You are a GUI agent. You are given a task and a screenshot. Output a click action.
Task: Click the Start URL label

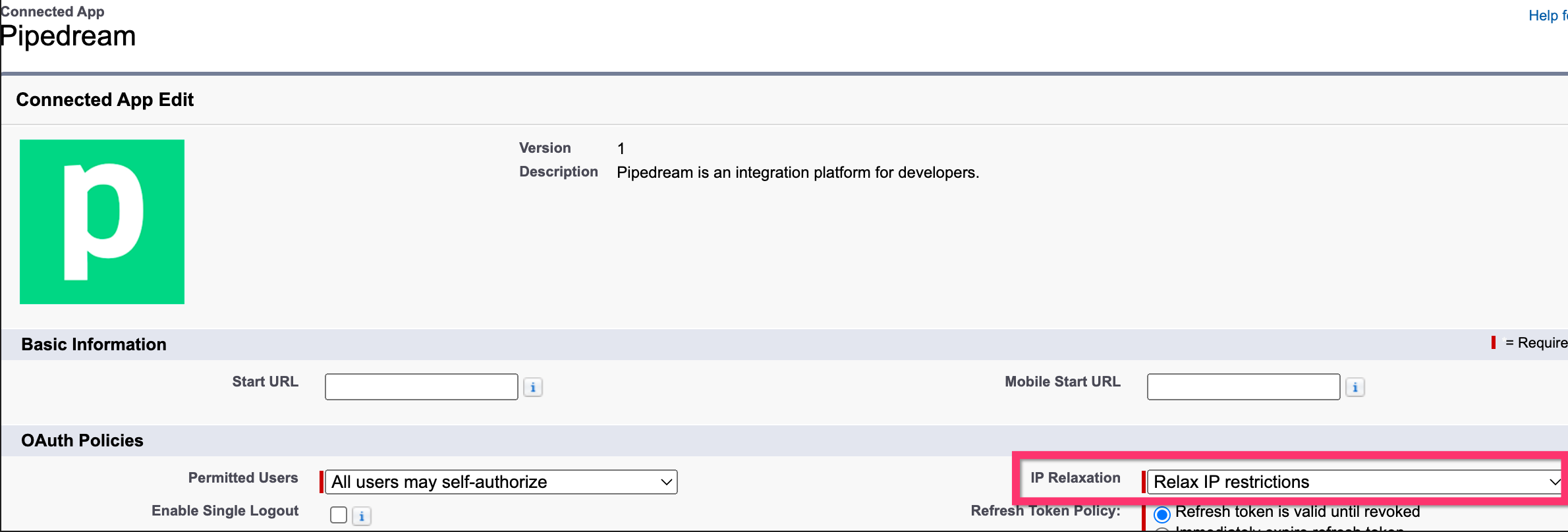coord(265,382)
